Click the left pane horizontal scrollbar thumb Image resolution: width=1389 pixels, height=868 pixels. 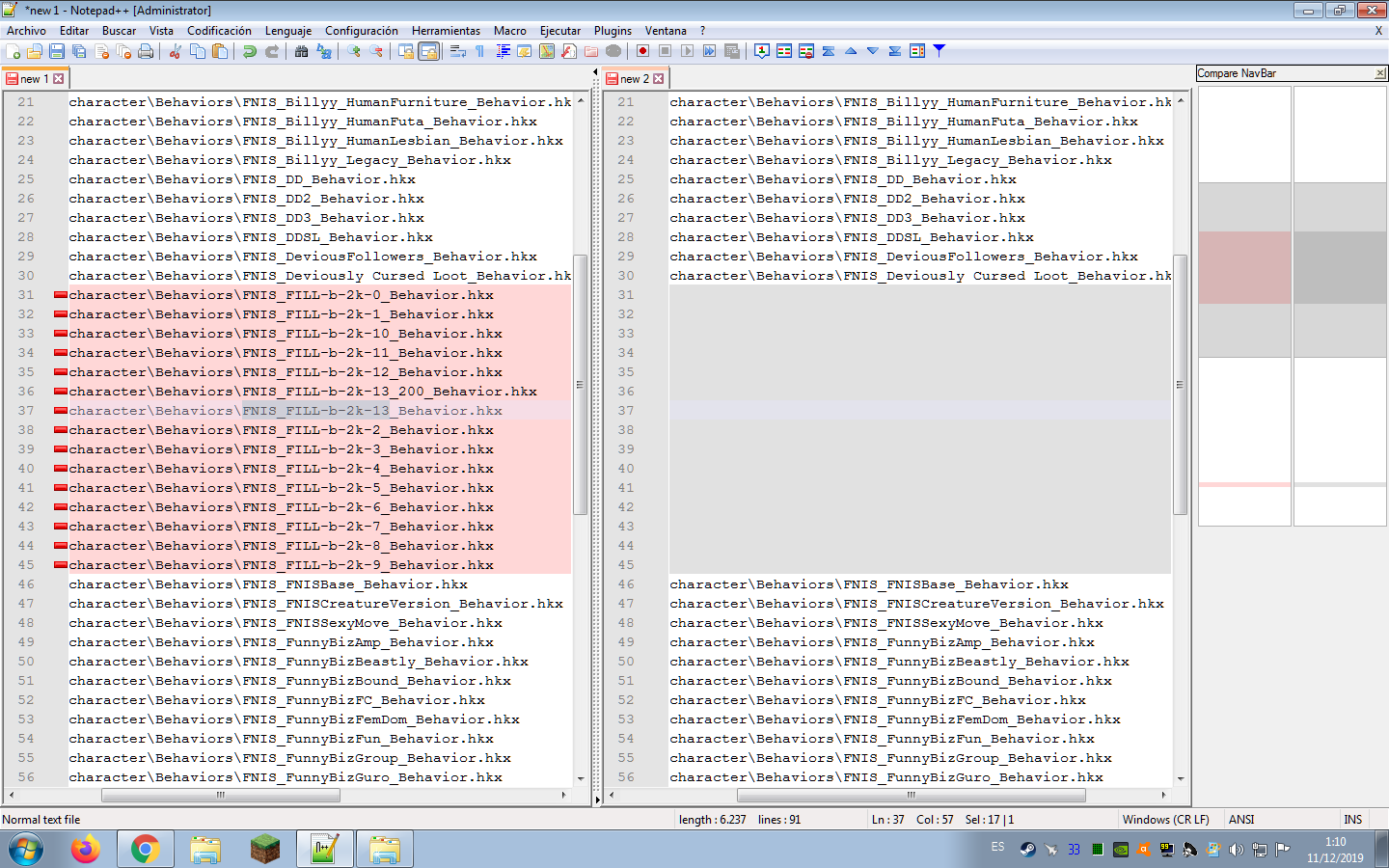coord(221,796)
